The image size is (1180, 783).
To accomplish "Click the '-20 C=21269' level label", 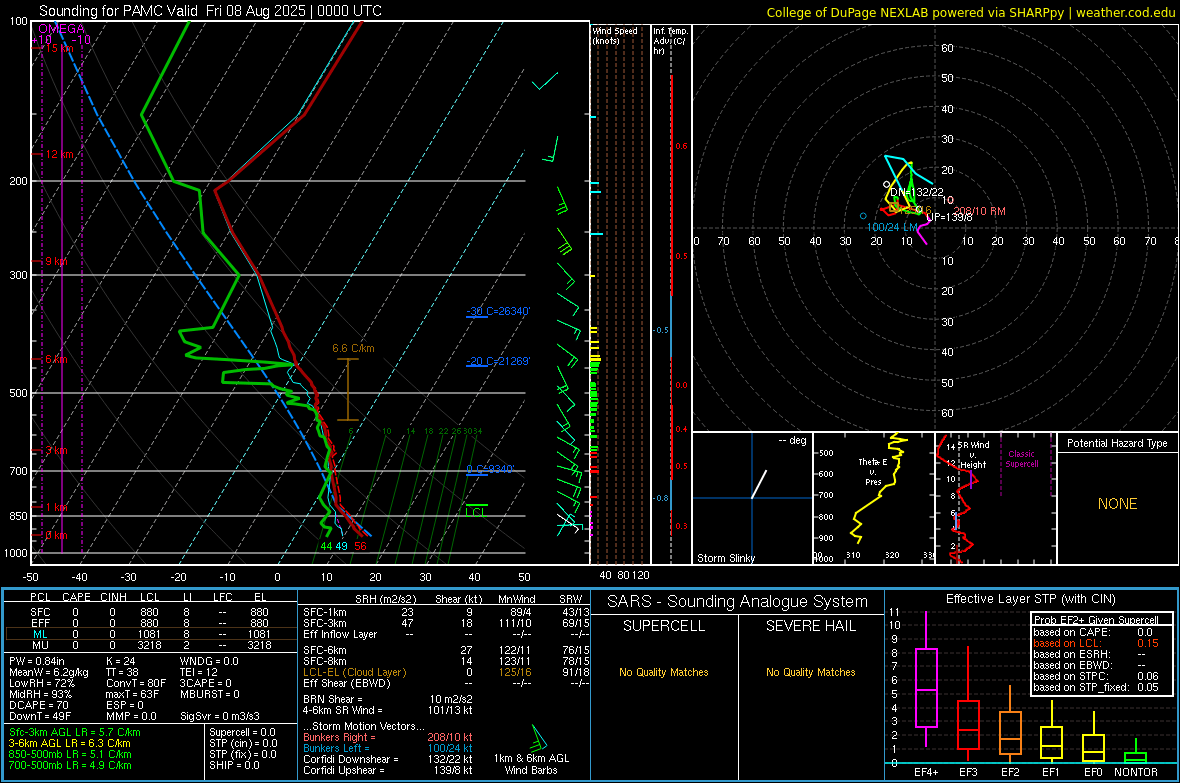I will click(x=497, y=361).
